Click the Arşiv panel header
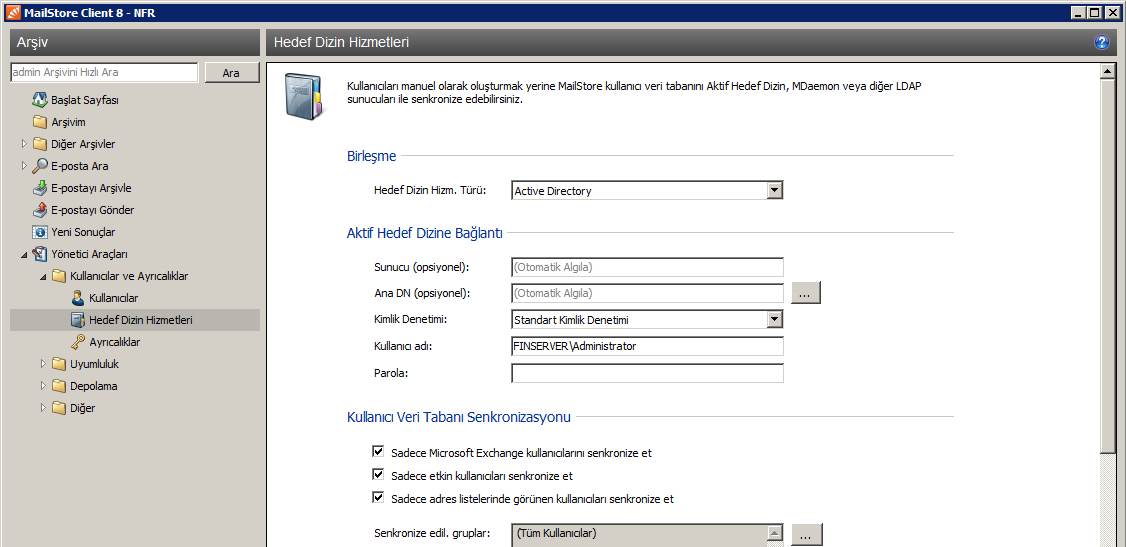This screenshot has height=547, width=1126. pos(135,42)
